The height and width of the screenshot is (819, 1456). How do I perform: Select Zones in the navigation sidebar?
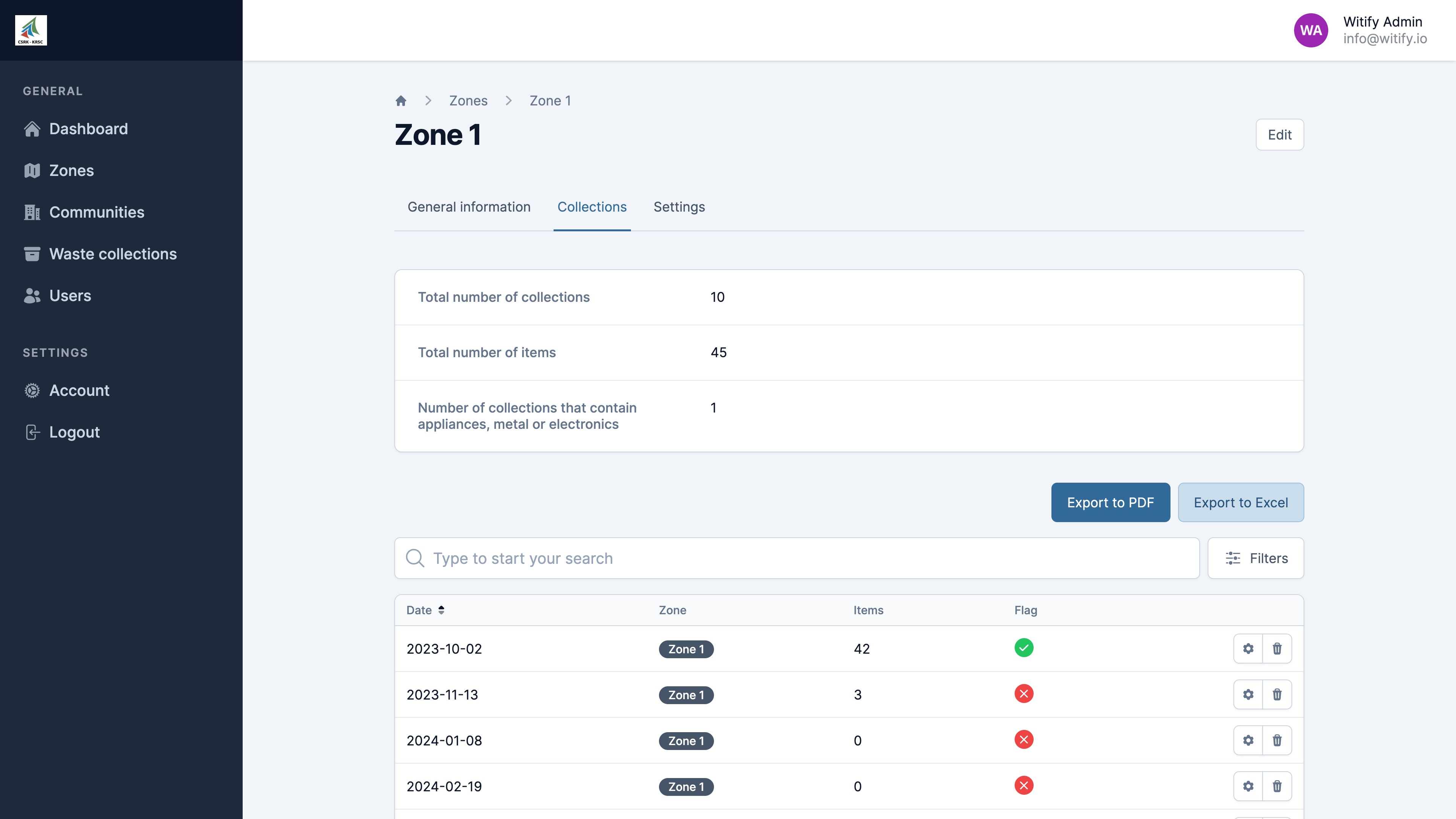[x=72, y=170]
